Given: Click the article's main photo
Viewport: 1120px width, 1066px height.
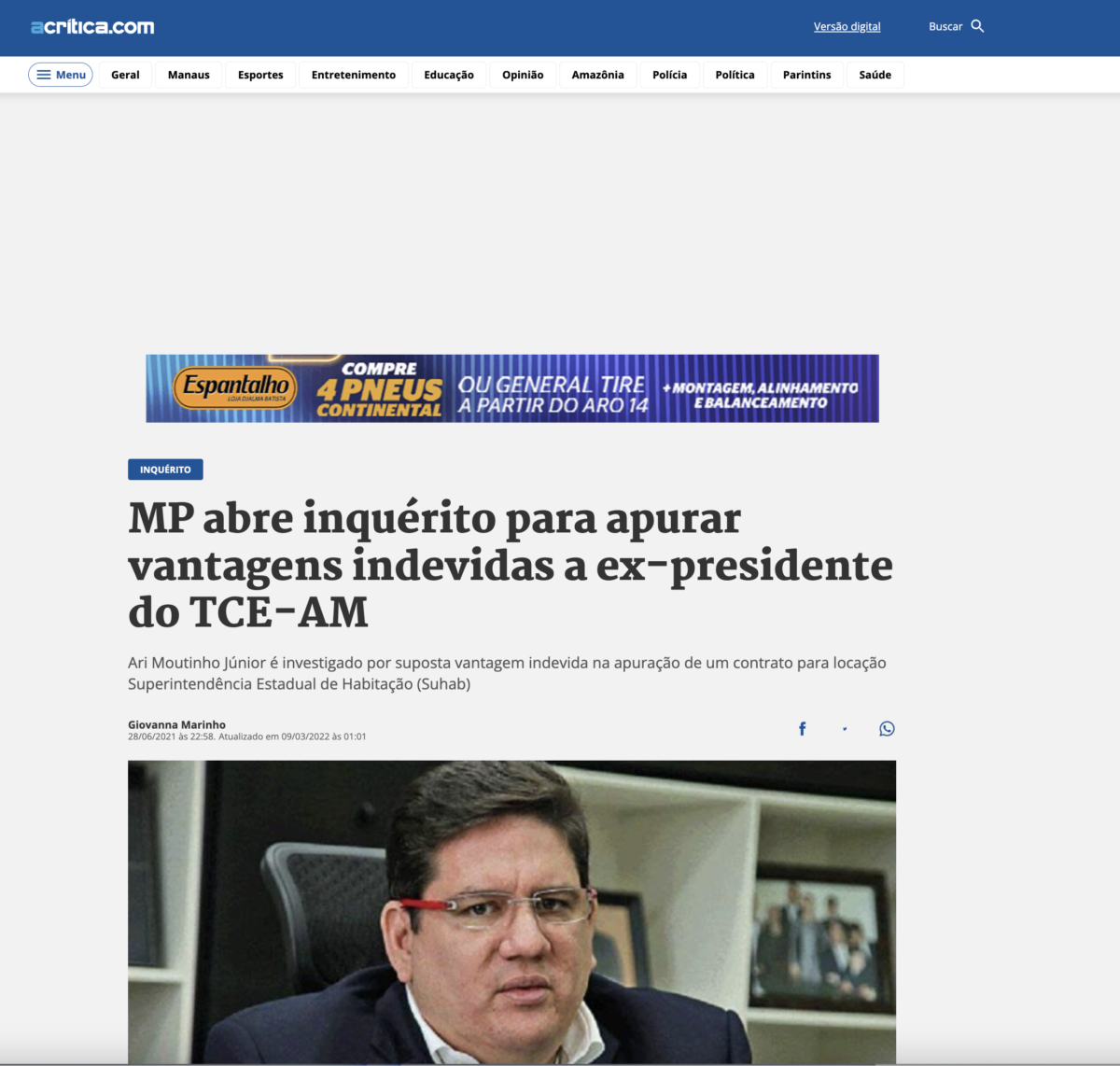Looking at the screenshot, I should coord(511,911).
